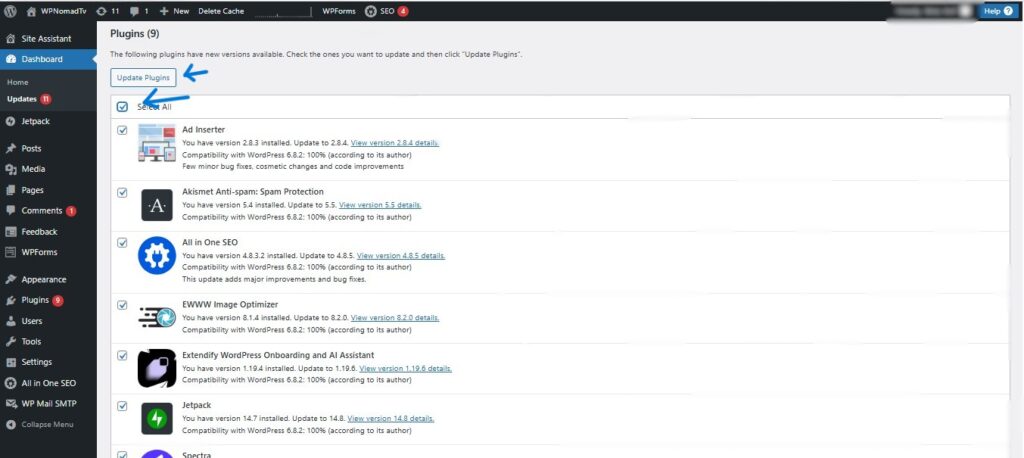This screenshot has height=458, width=1024.
Task: Uncheck the All in One SEO checkbox
Action: coord(122,242)
